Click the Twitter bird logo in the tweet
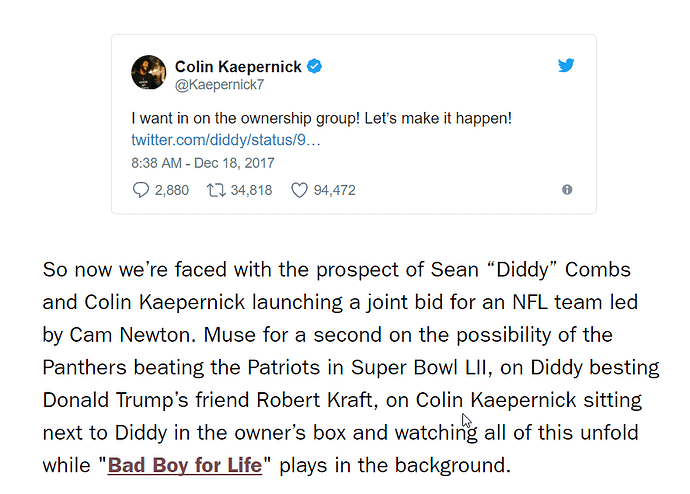 click(566, 66)
